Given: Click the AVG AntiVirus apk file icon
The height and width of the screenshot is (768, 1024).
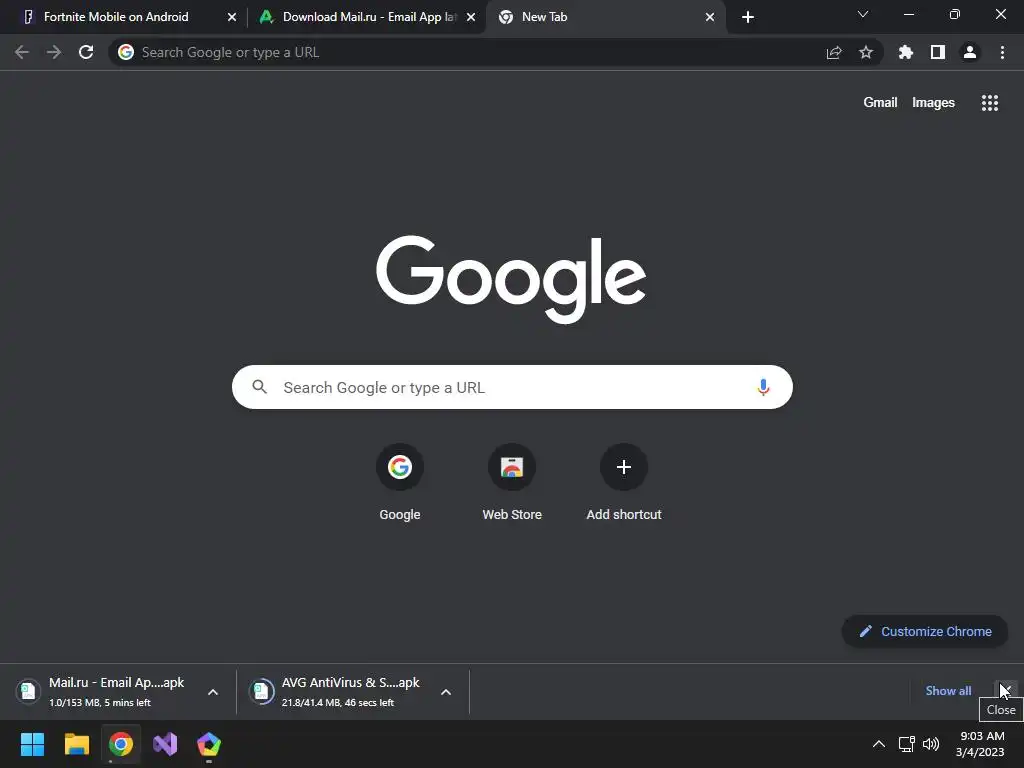Looking at the screenshot, I should coord(261,691).
